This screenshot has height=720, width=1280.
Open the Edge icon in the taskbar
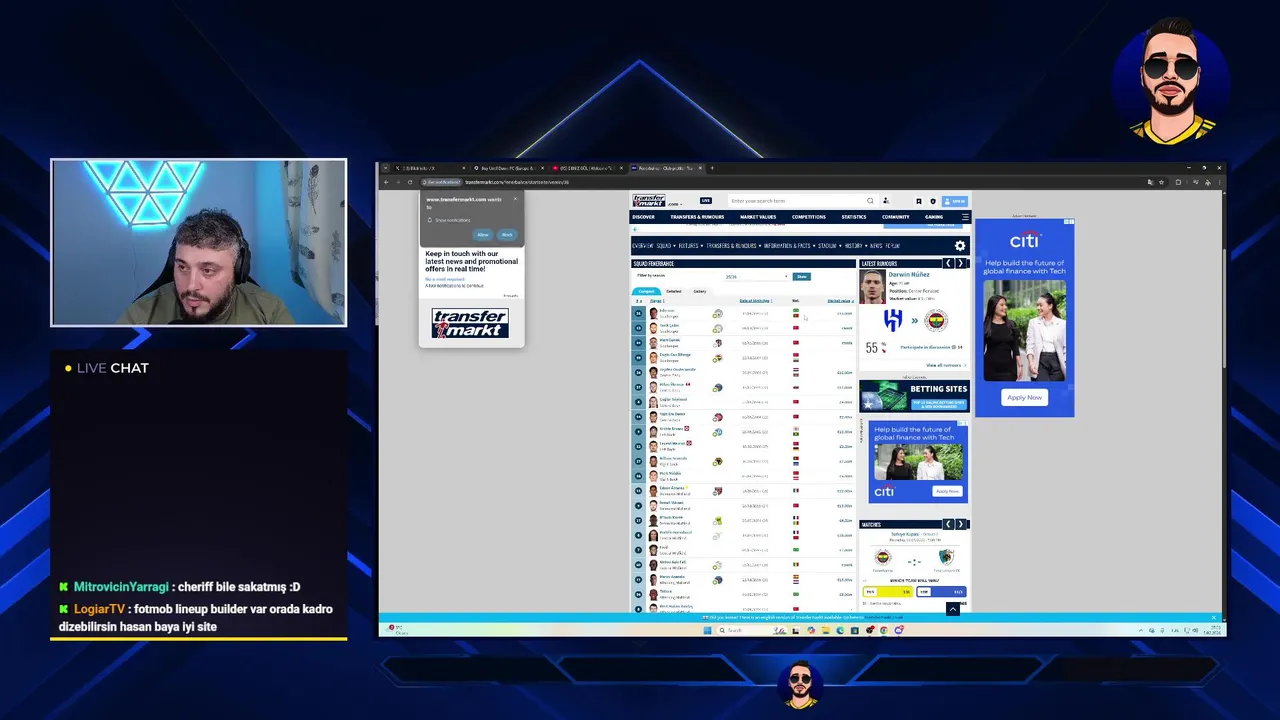coord(840,630)
